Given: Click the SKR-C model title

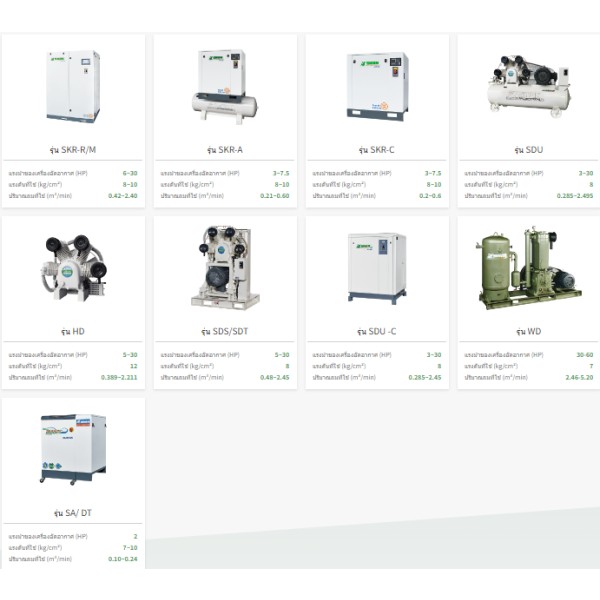Looking at the screenshot, I should 377,150.
